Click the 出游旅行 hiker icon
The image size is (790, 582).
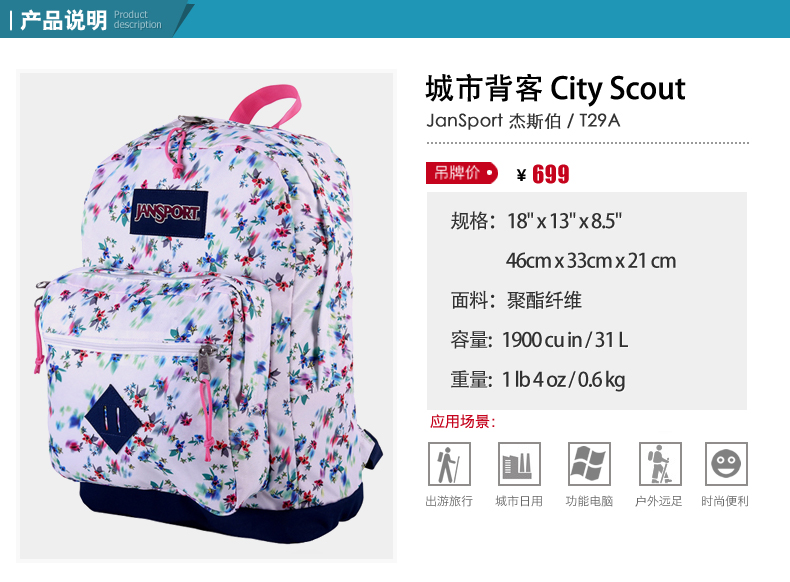(449, 464)
